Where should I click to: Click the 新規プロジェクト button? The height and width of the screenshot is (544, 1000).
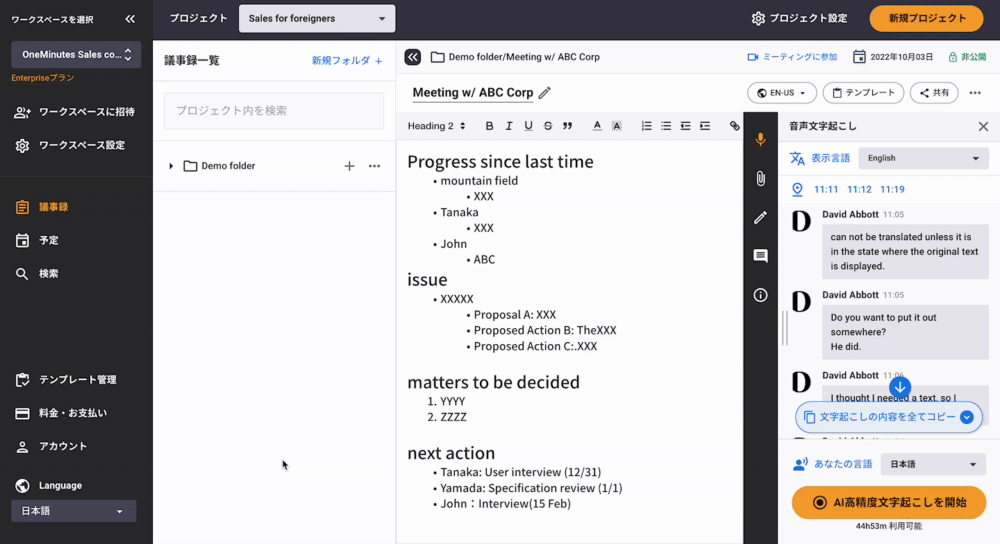[x=926, y=18]
